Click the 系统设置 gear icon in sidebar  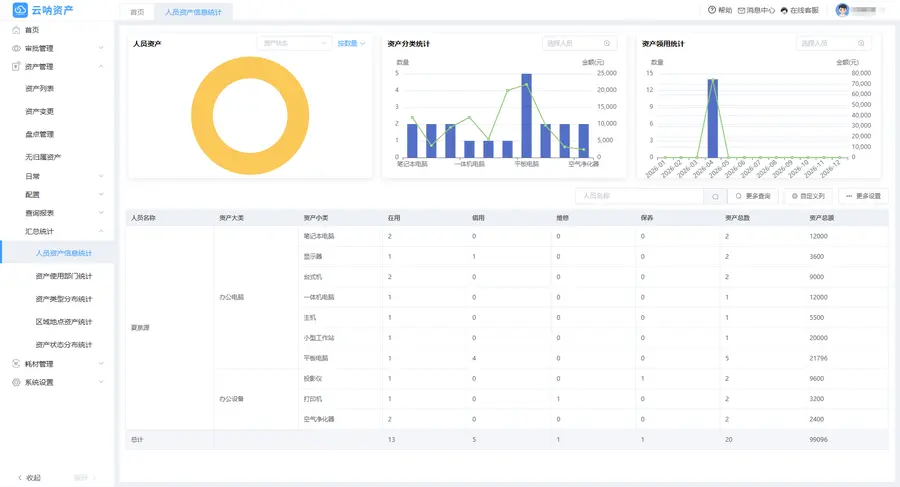coord(16,382)
